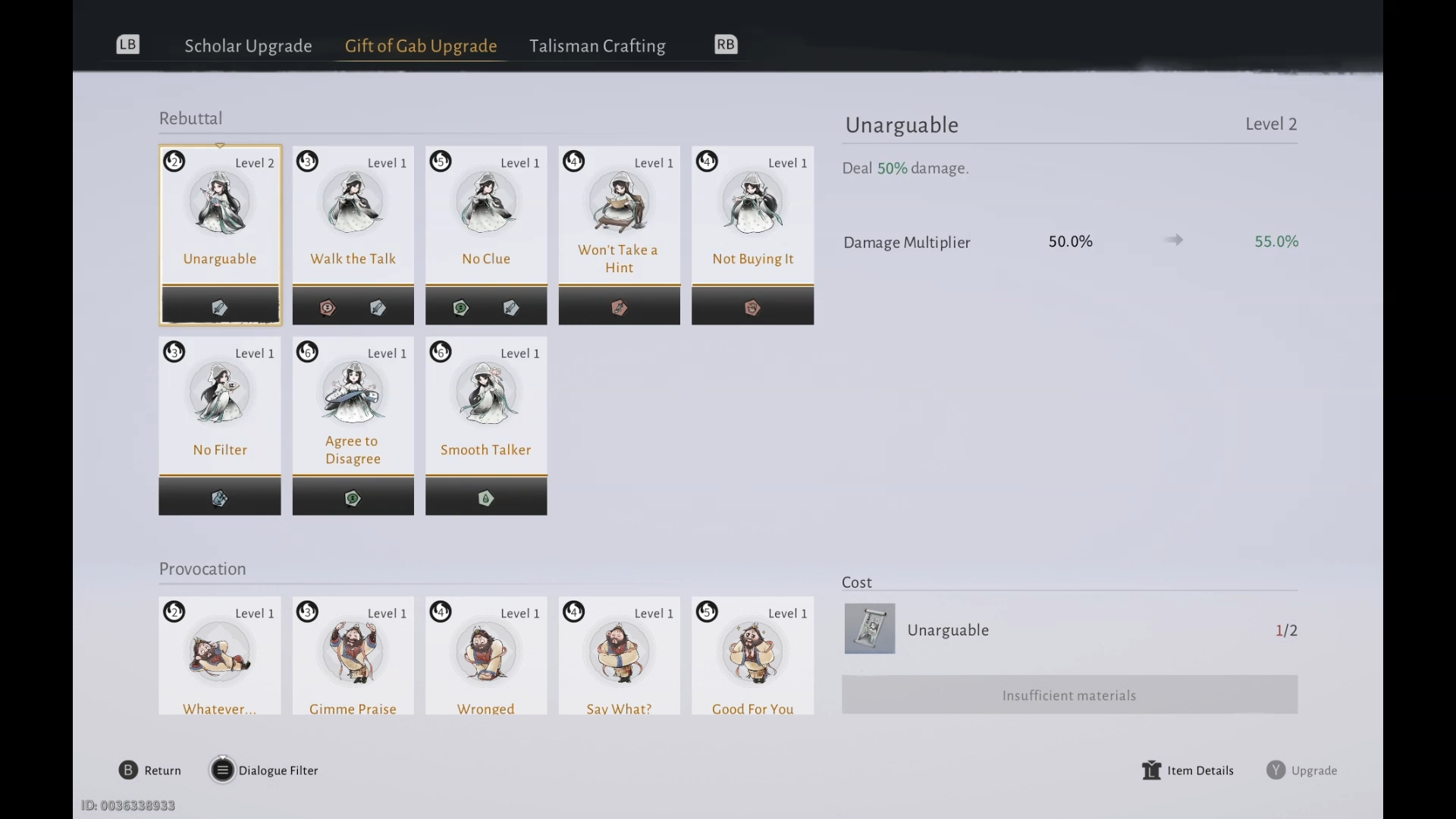This screenshot has width=1456, height=819.
Task: Pick the Won't Take a Hint card
Action: point(620,235)
